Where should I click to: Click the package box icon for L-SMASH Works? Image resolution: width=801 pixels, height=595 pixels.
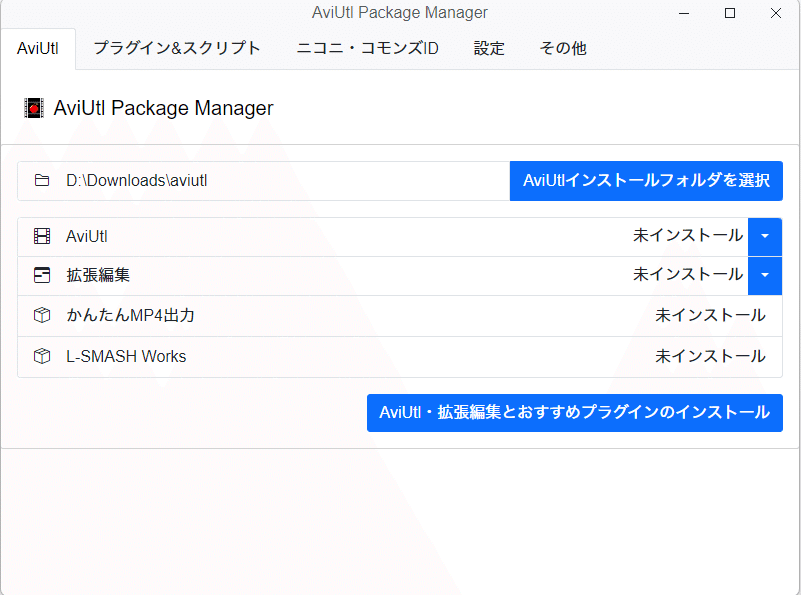point(42,356)
